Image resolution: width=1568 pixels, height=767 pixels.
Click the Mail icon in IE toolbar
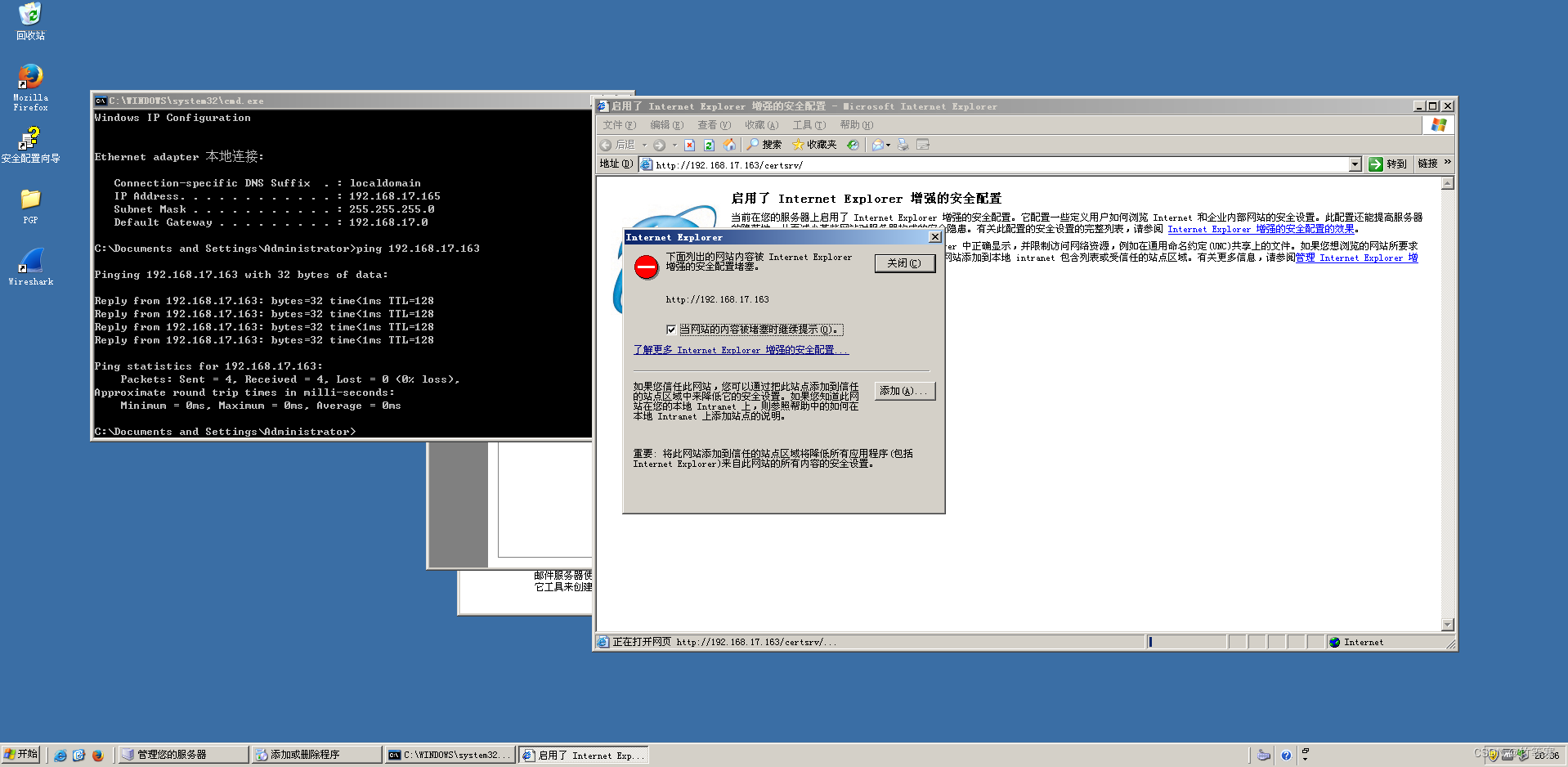(x=878, y=145)
